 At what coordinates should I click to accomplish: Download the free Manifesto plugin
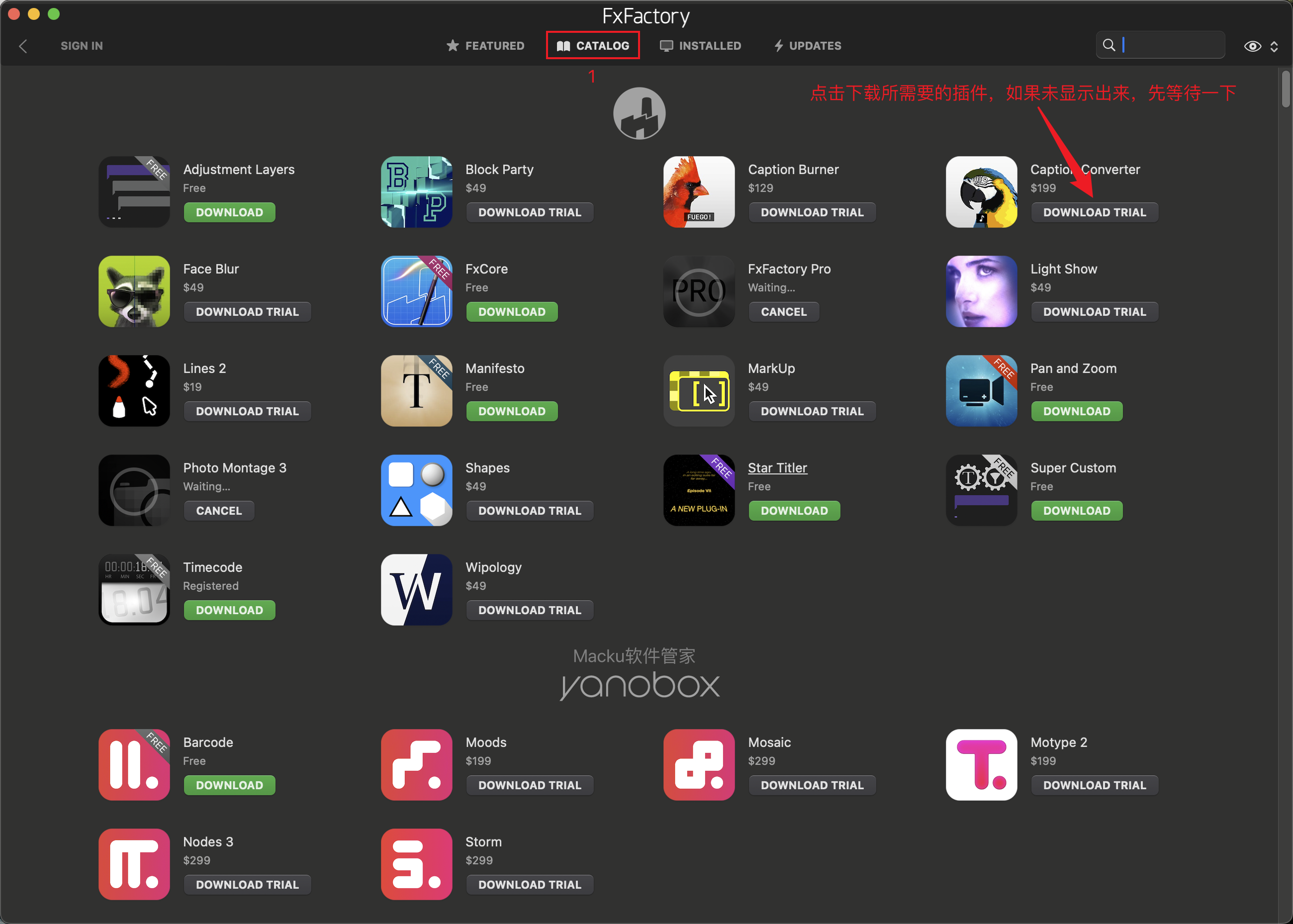[x=512, y=411]
